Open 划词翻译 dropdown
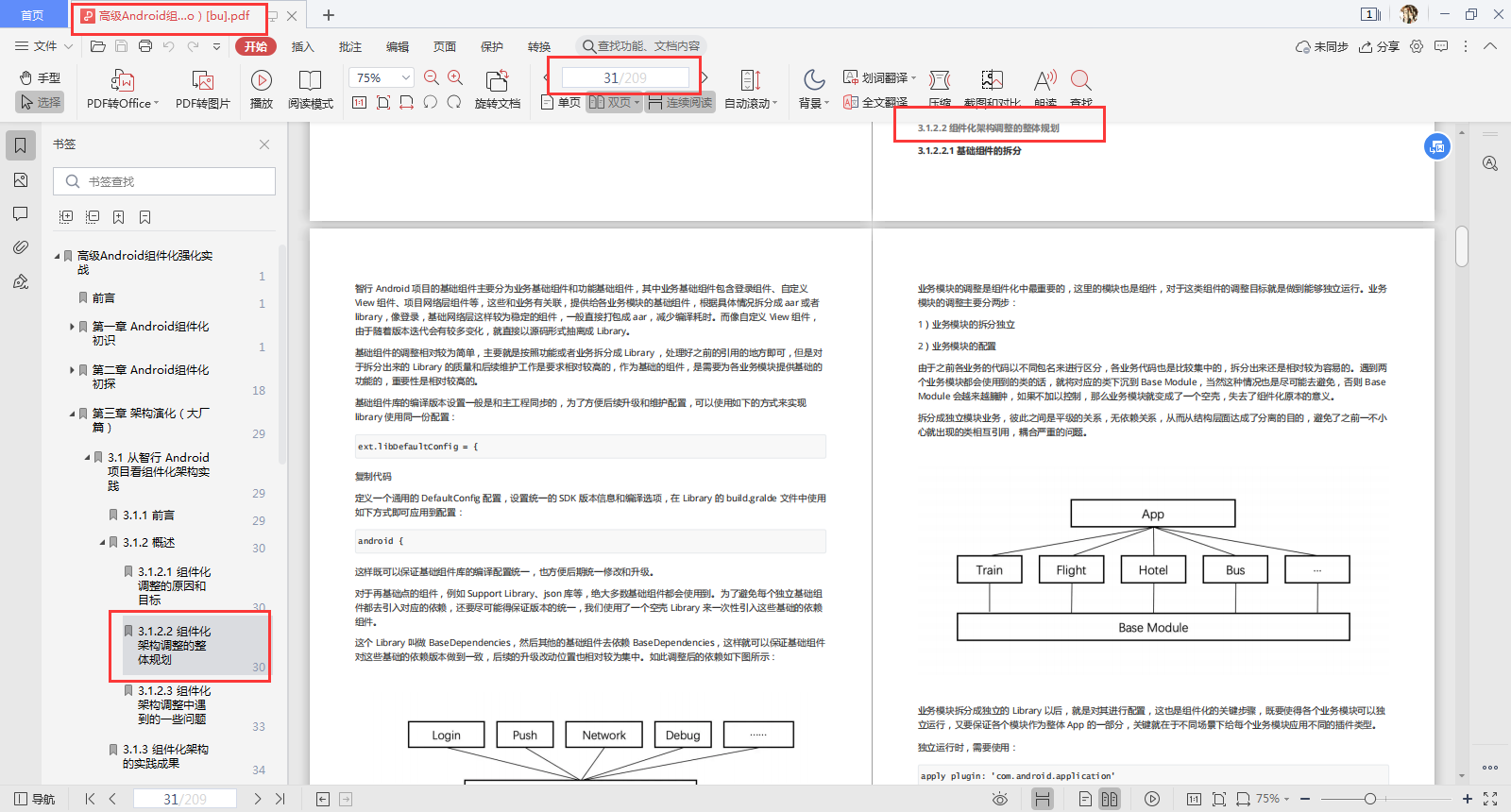Image resolution: width=1511 pixels, height=812 pixels. pos(879,77)
